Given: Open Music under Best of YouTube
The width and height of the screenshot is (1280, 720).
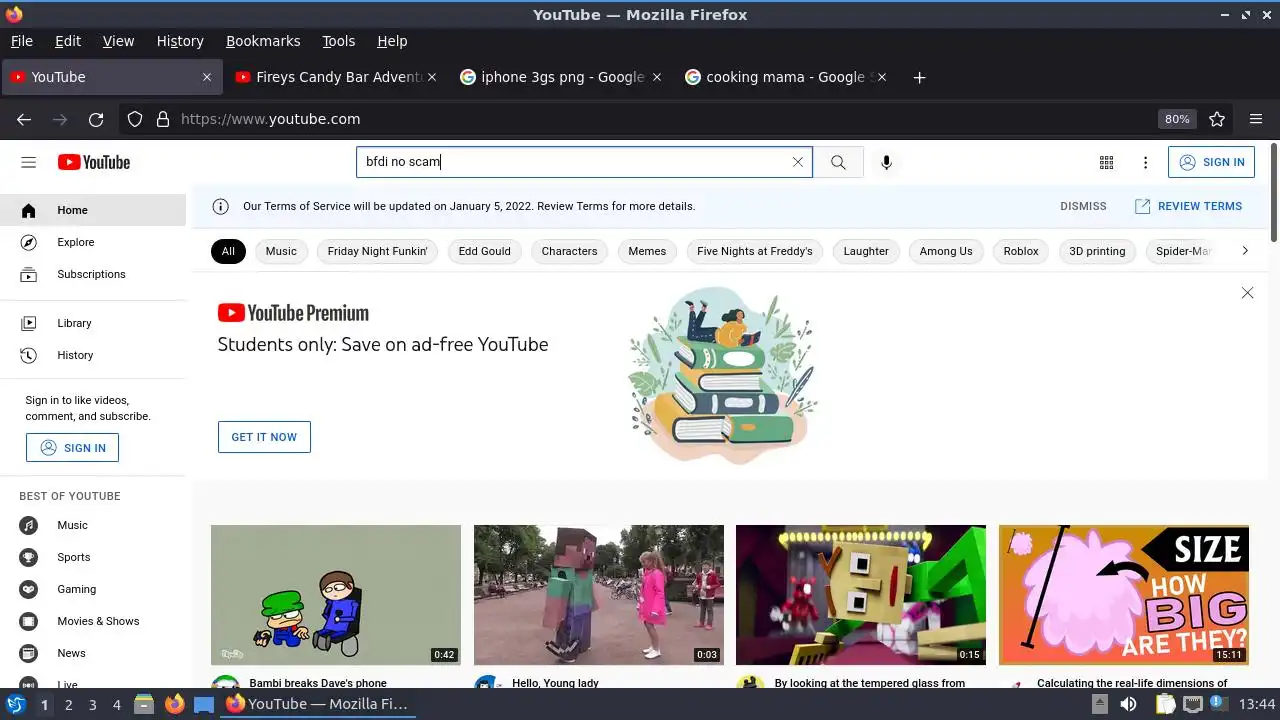Looking at the screenshot, I should coord(93,525).
